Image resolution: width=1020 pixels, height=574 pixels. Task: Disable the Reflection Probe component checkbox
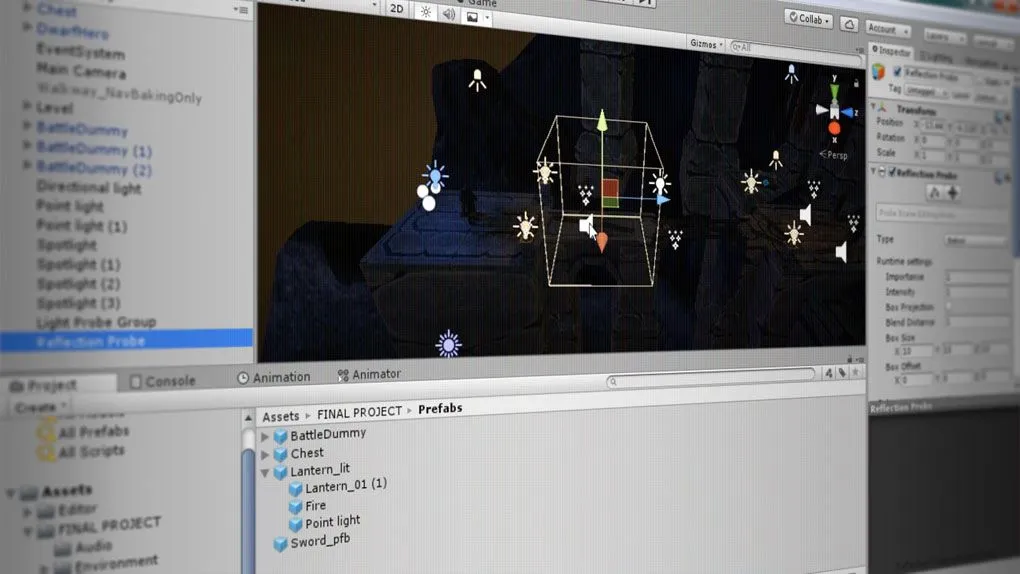point(892,172)
